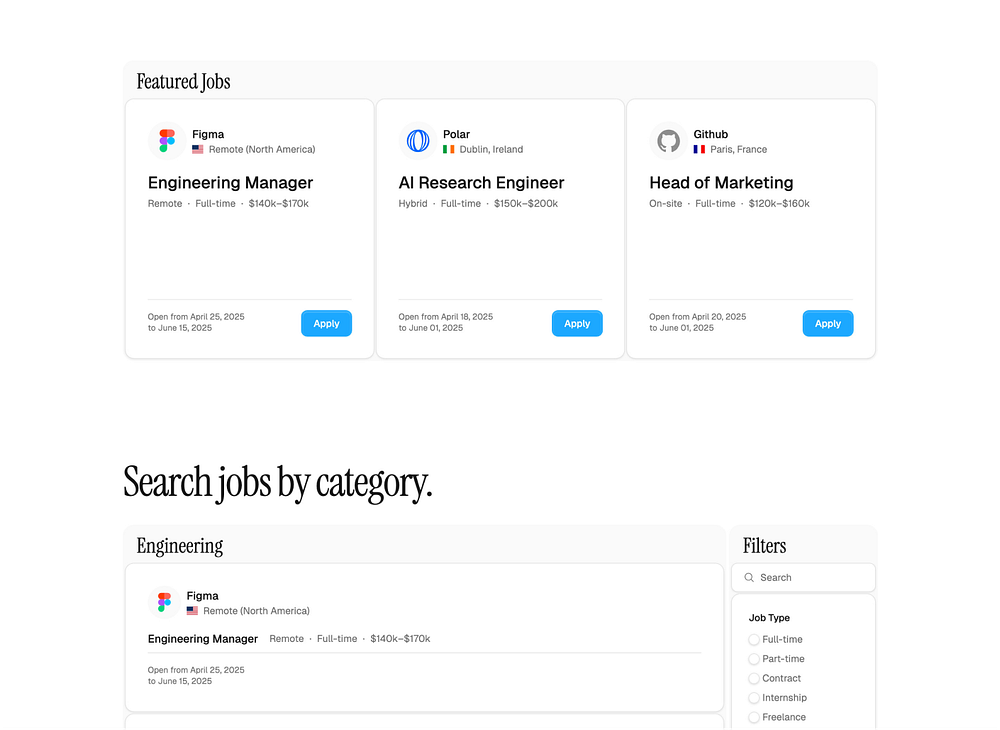Click the Figma logo in Engineering listing
This screenshot has height=730, width=1000.
click(x=165, y=602)
